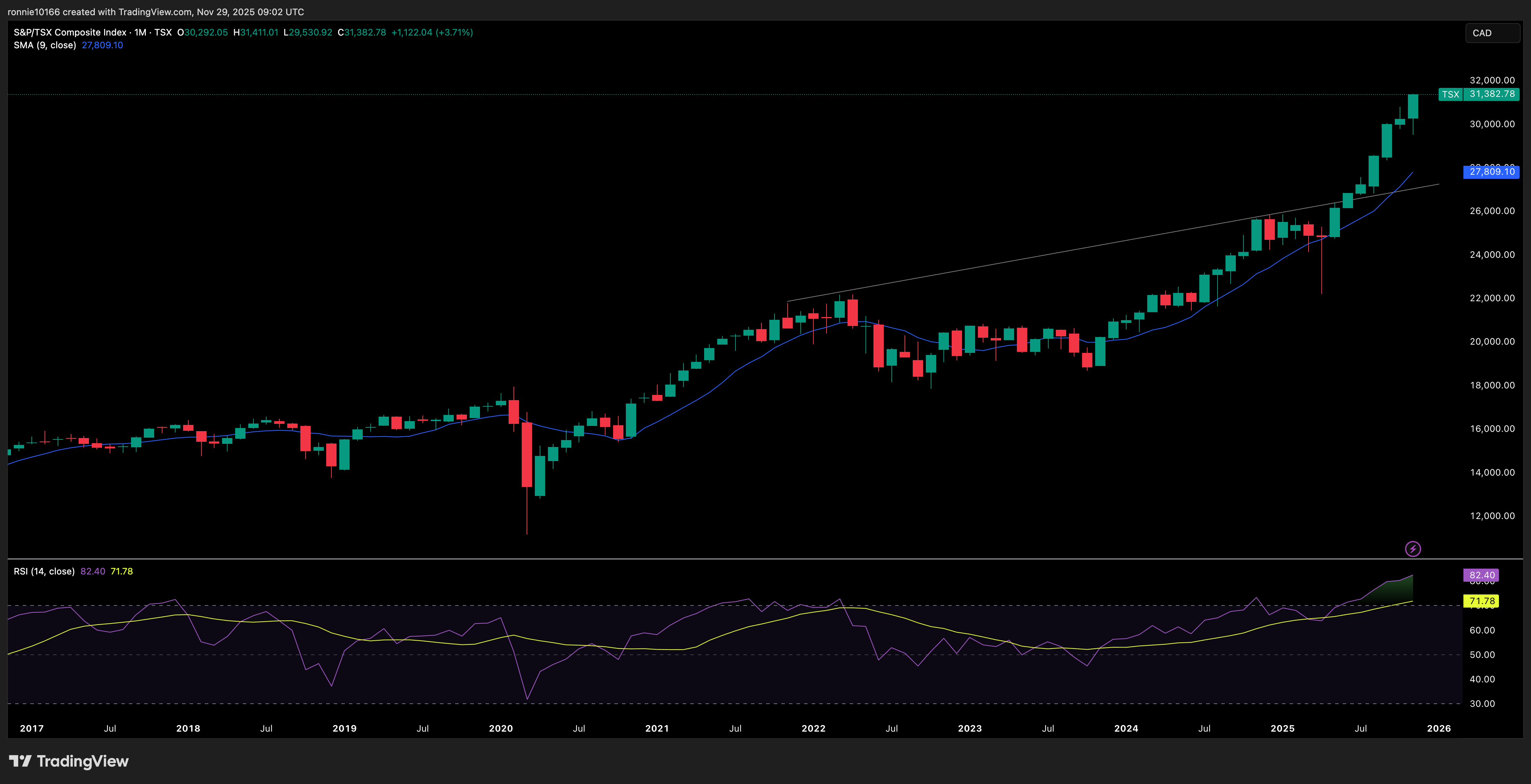
Task: Click the 32,000.00 price scale label
Action: click(x=1492, y=80)
